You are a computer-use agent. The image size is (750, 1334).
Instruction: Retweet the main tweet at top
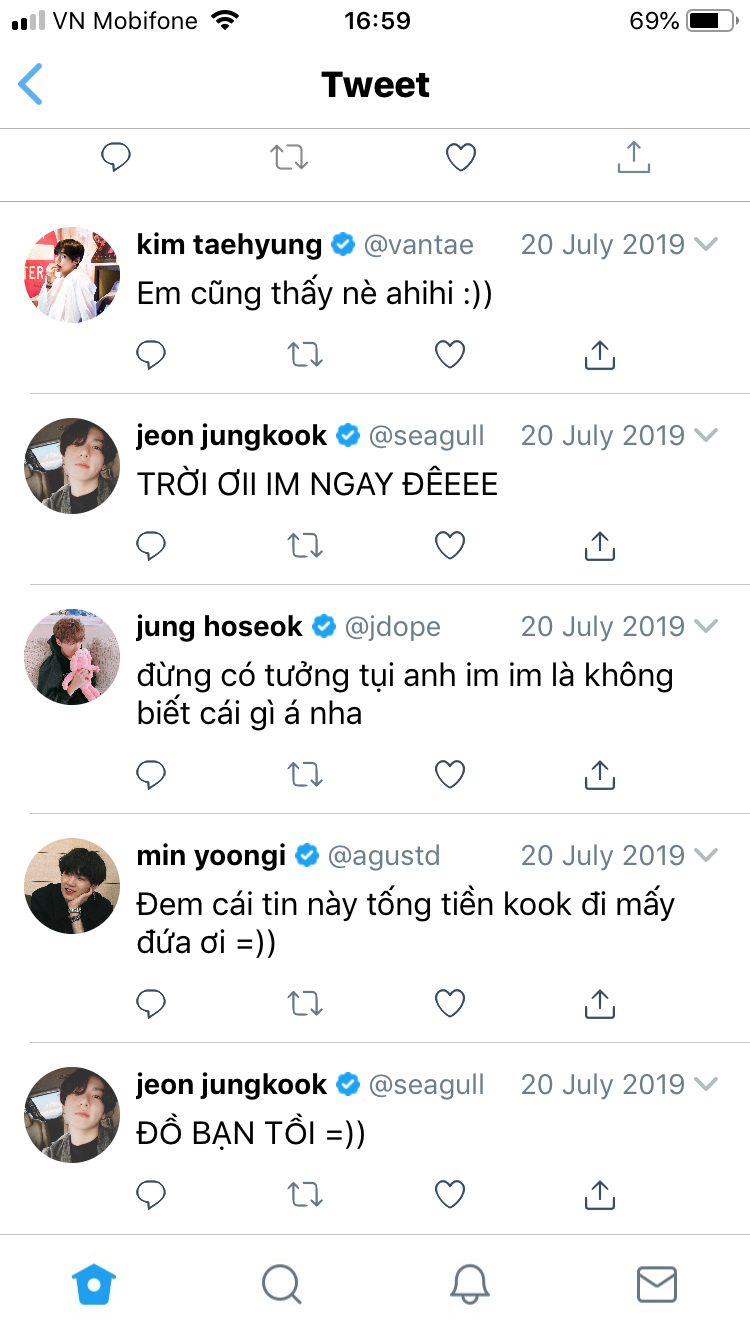tap(289, 157)
